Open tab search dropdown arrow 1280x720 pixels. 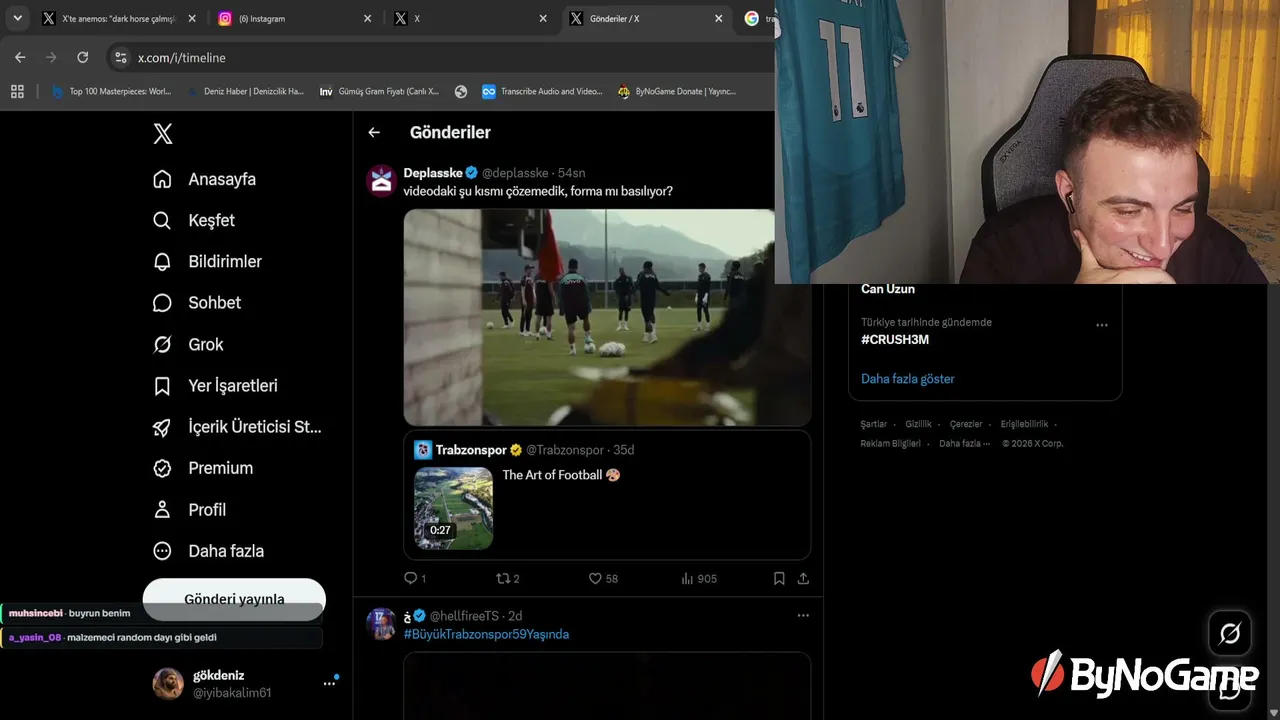pyautogui.click(x=17, y=18)
